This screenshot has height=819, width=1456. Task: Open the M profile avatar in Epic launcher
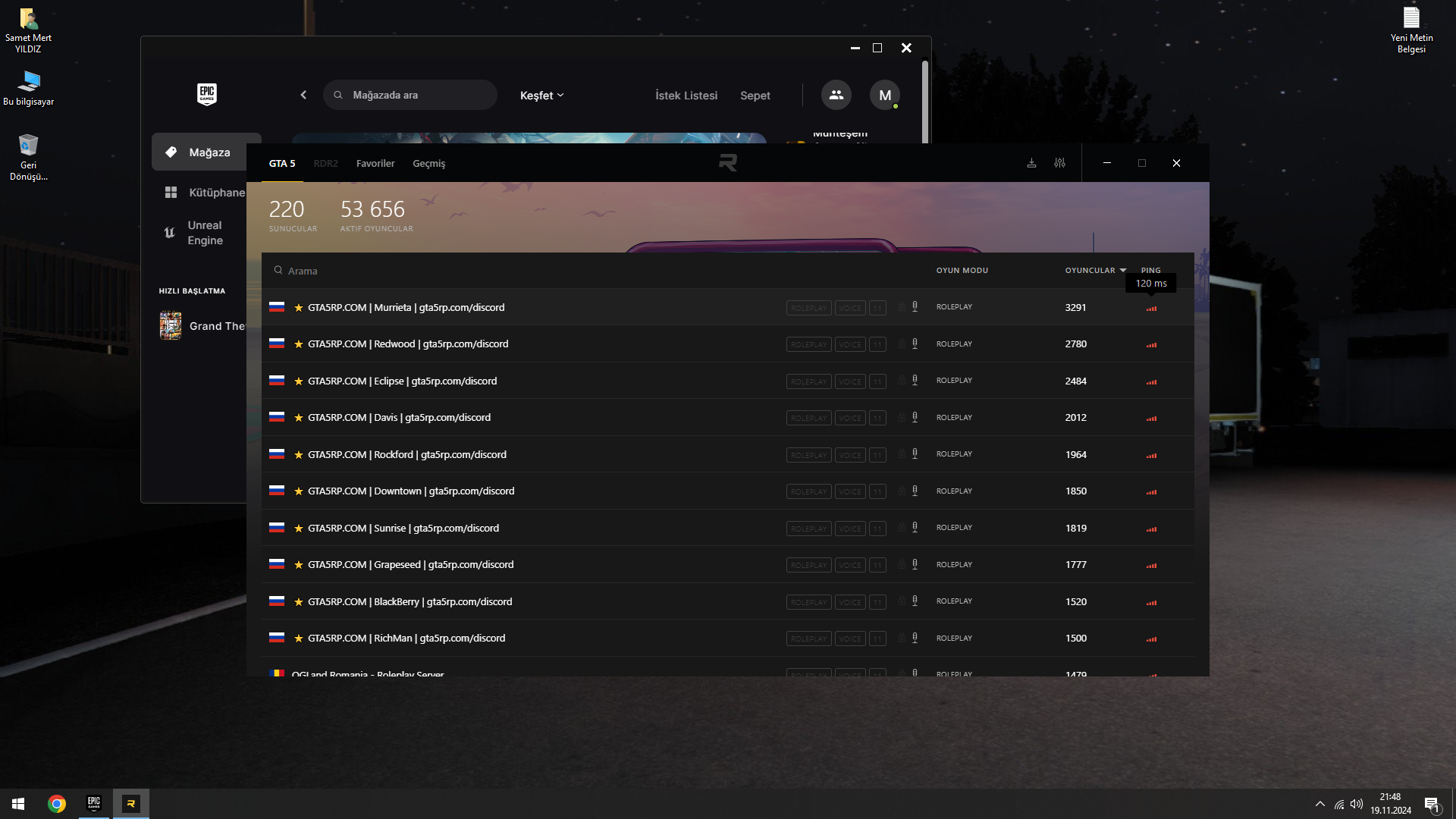[885, 95]
